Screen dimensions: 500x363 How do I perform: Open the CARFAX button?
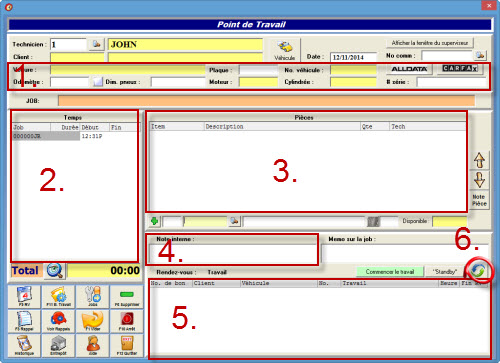pos(460,69)
